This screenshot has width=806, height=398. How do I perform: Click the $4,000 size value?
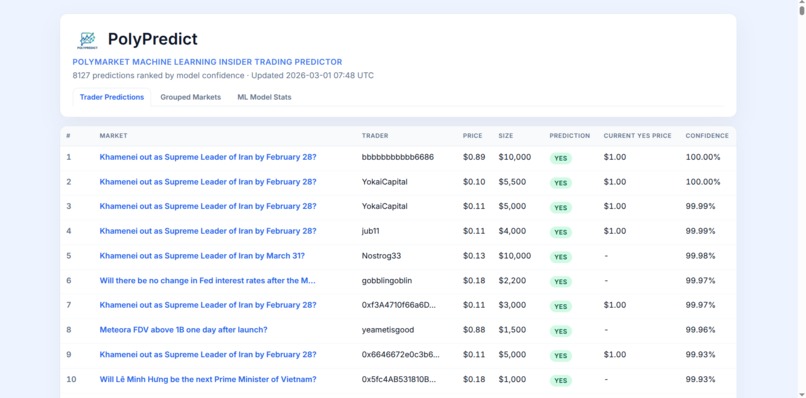pos(512,231)
